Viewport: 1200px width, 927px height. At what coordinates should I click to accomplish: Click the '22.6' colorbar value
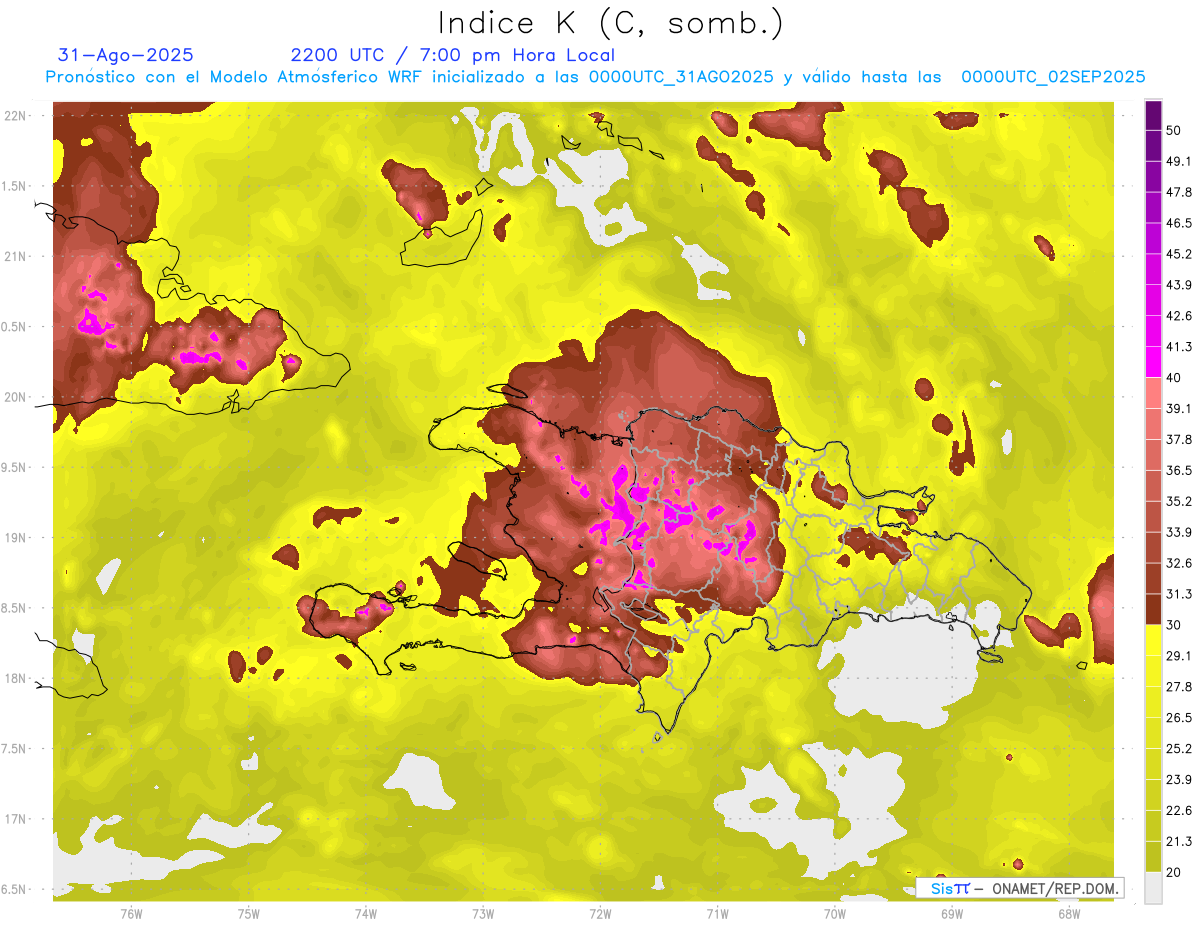(1178, 810)
